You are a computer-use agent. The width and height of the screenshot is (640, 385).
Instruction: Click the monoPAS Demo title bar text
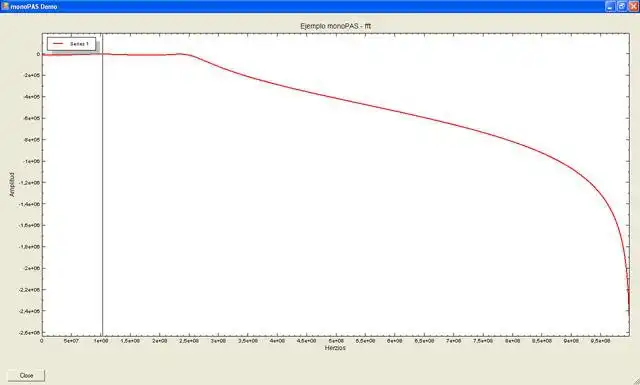pyautogui.click(x=33, y=7)
